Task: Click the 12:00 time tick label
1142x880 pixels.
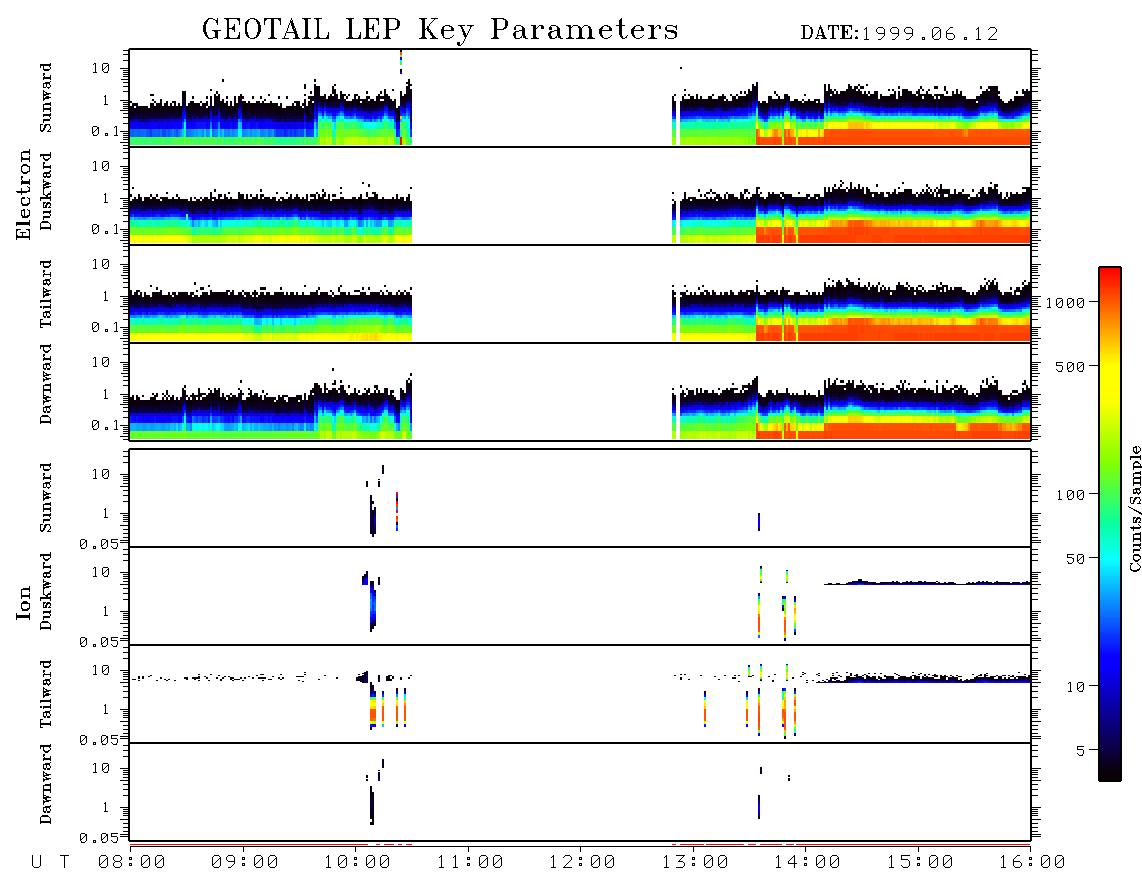Action: [x=582, y=863]
